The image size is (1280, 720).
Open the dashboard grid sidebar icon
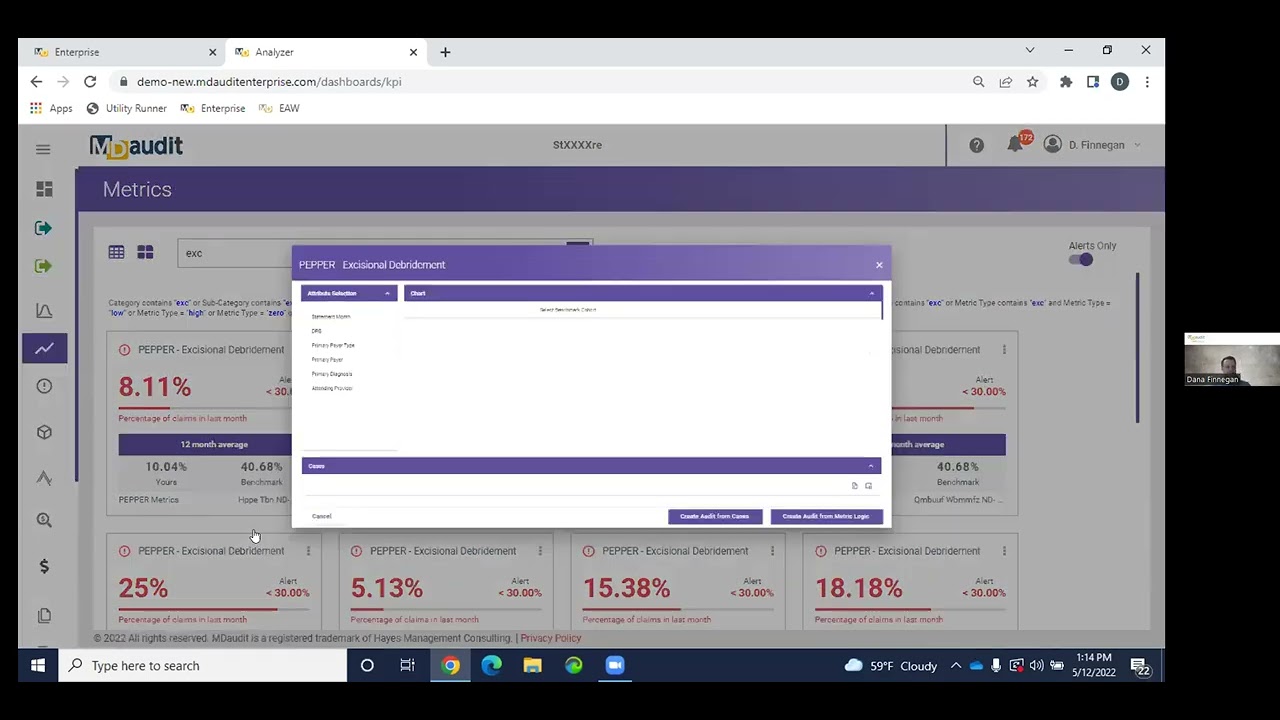click(44, 189)
